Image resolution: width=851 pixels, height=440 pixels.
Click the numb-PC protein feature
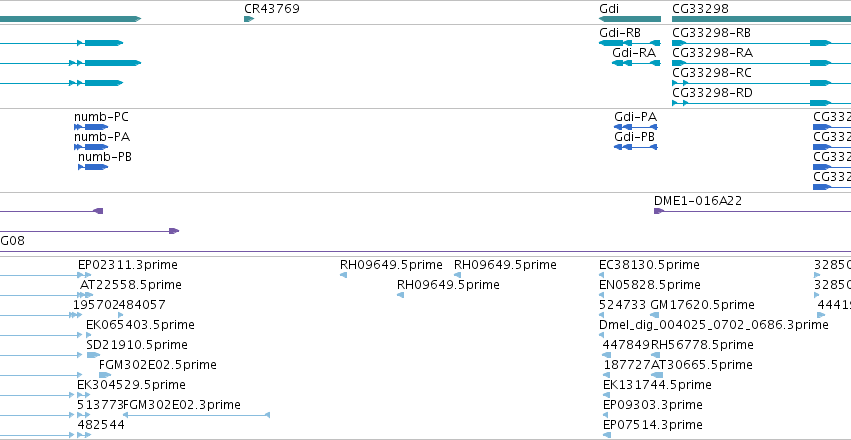pyautogui.click(x=91, y=127)
